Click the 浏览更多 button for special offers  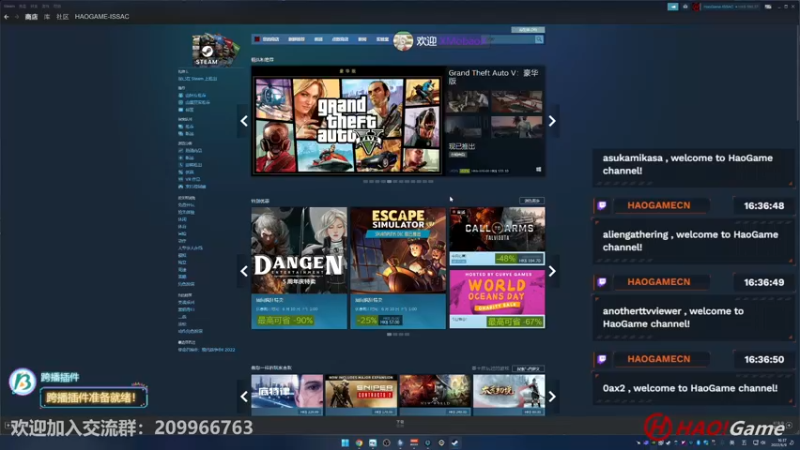(532, 201)
